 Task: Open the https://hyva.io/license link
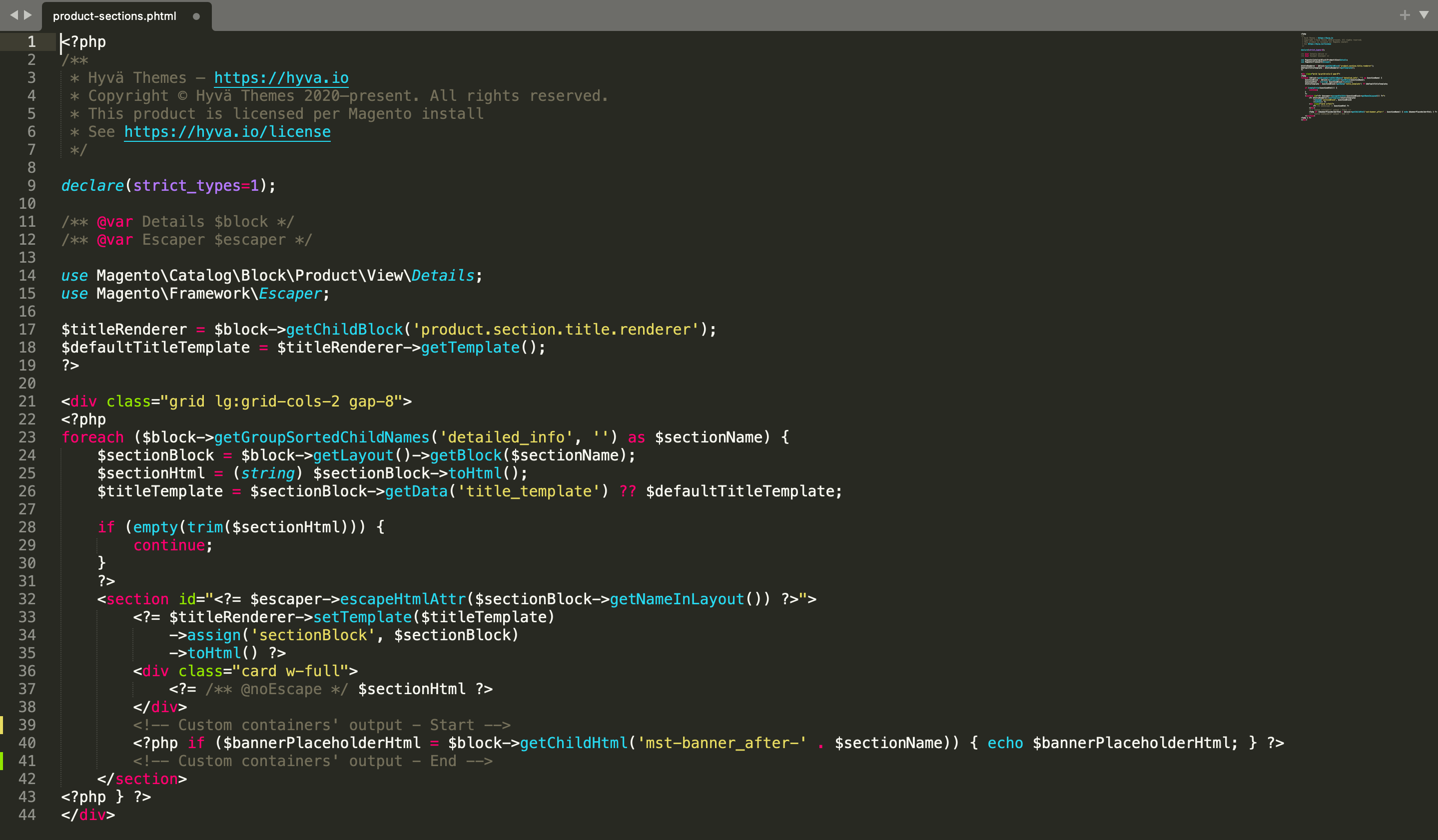[x=227, y=132]
